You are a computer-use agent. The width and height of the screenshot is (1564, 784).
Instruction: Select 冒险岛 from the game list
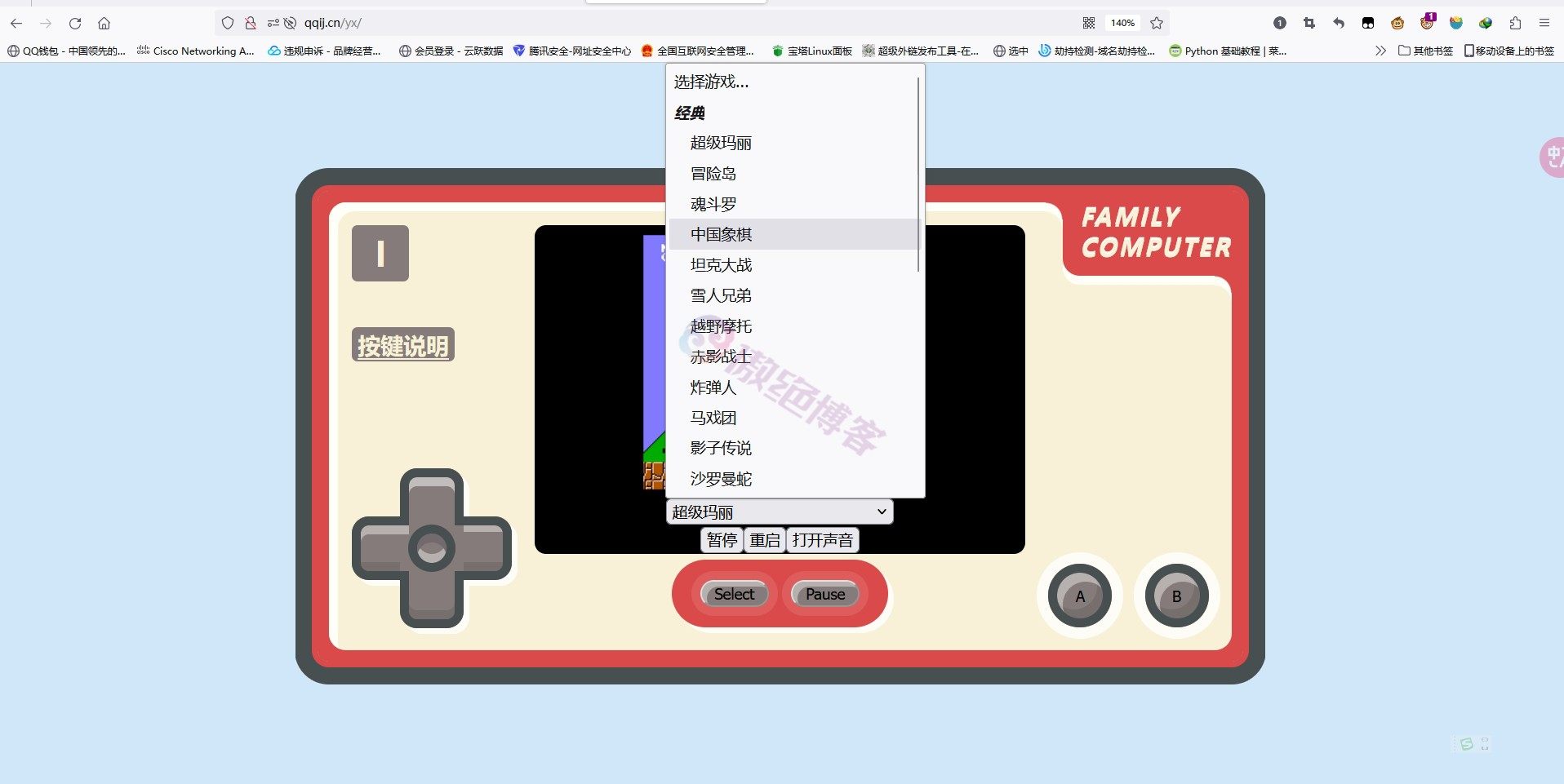793,174
